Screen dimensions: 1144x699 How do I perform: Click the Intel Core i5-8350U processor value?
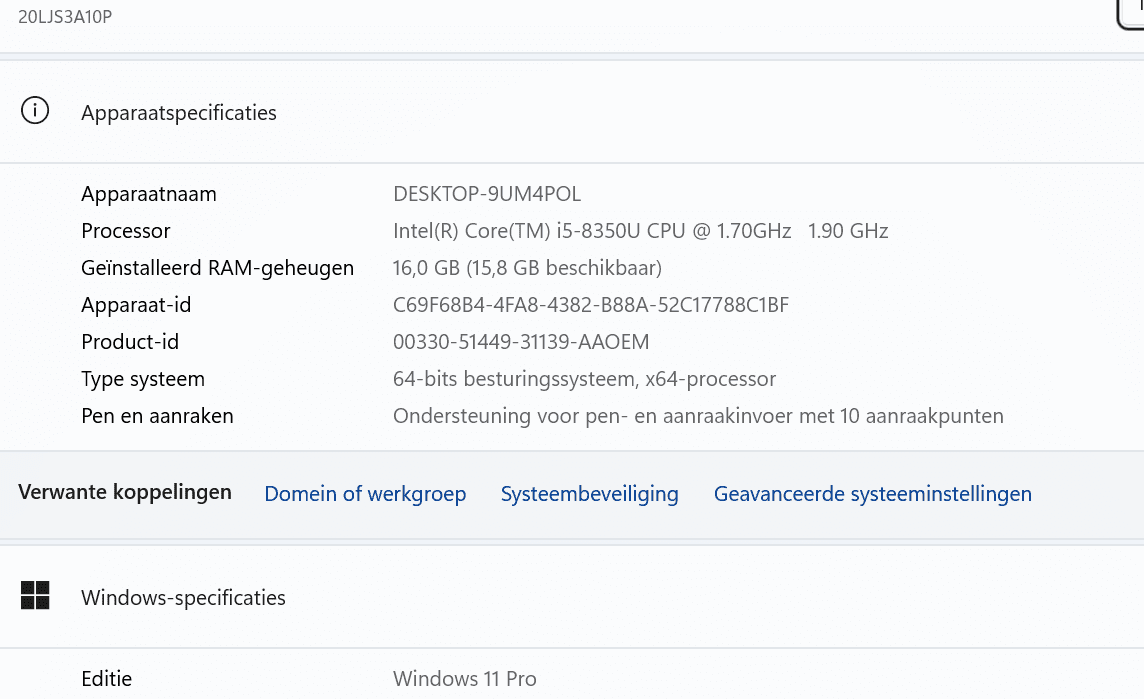[640, 231]
